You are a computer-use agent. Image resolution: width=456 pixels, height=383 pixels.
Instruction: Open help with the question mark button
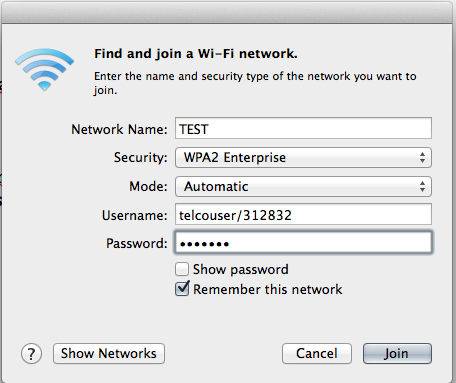pyautogui.click(x=31, y=353)
